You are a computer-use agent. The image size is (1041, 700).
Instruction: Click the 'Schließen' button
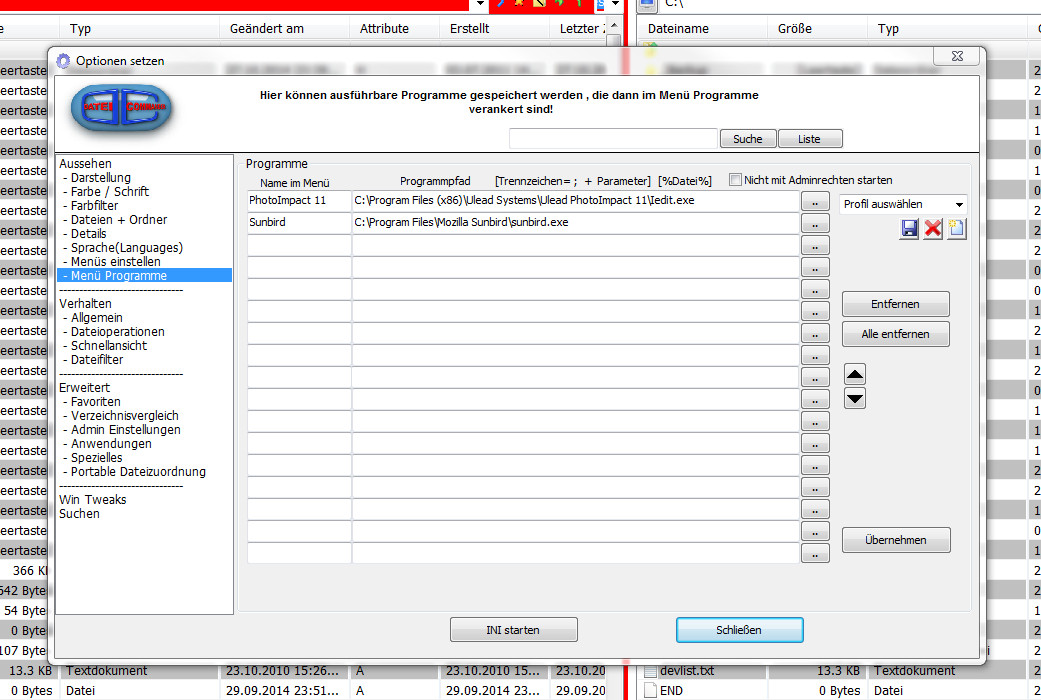pos(739,630)
